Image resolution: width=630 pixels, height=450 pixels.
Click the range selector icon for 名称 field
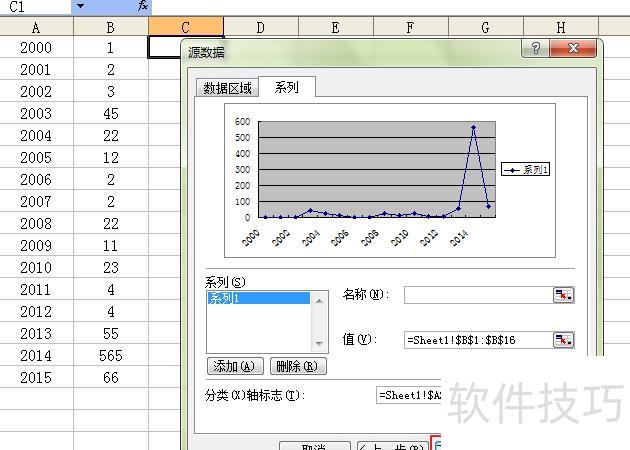pos(564,295)
